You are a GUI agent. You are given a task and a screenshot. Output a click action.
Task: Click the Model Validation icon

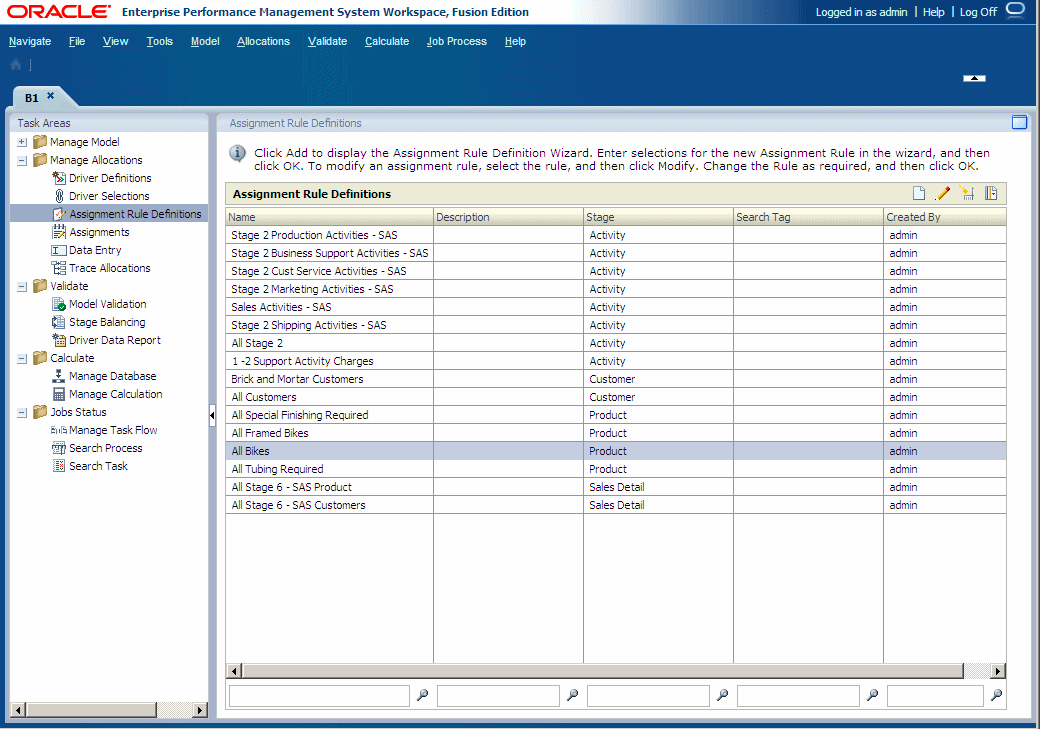58,304
